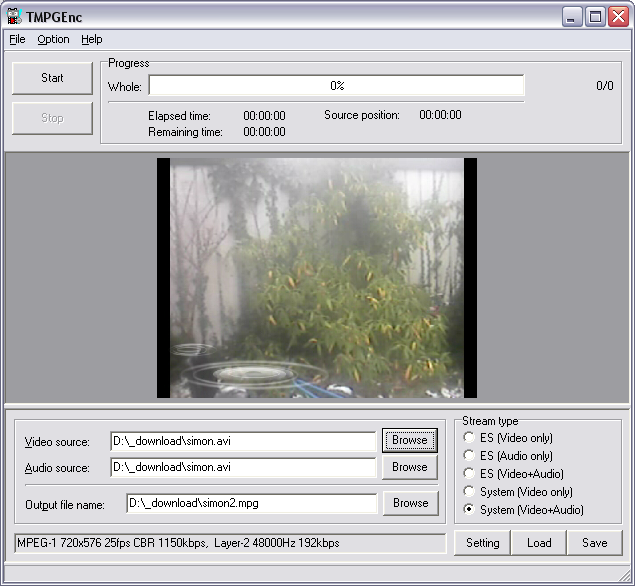Browse for the Video source file

tap(410, 440)
